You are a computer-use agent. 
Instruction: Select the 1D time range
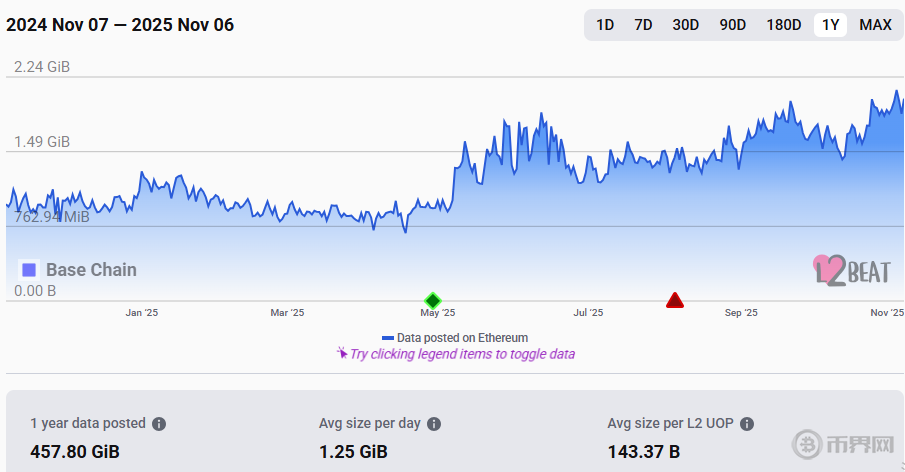coord(605,25)
